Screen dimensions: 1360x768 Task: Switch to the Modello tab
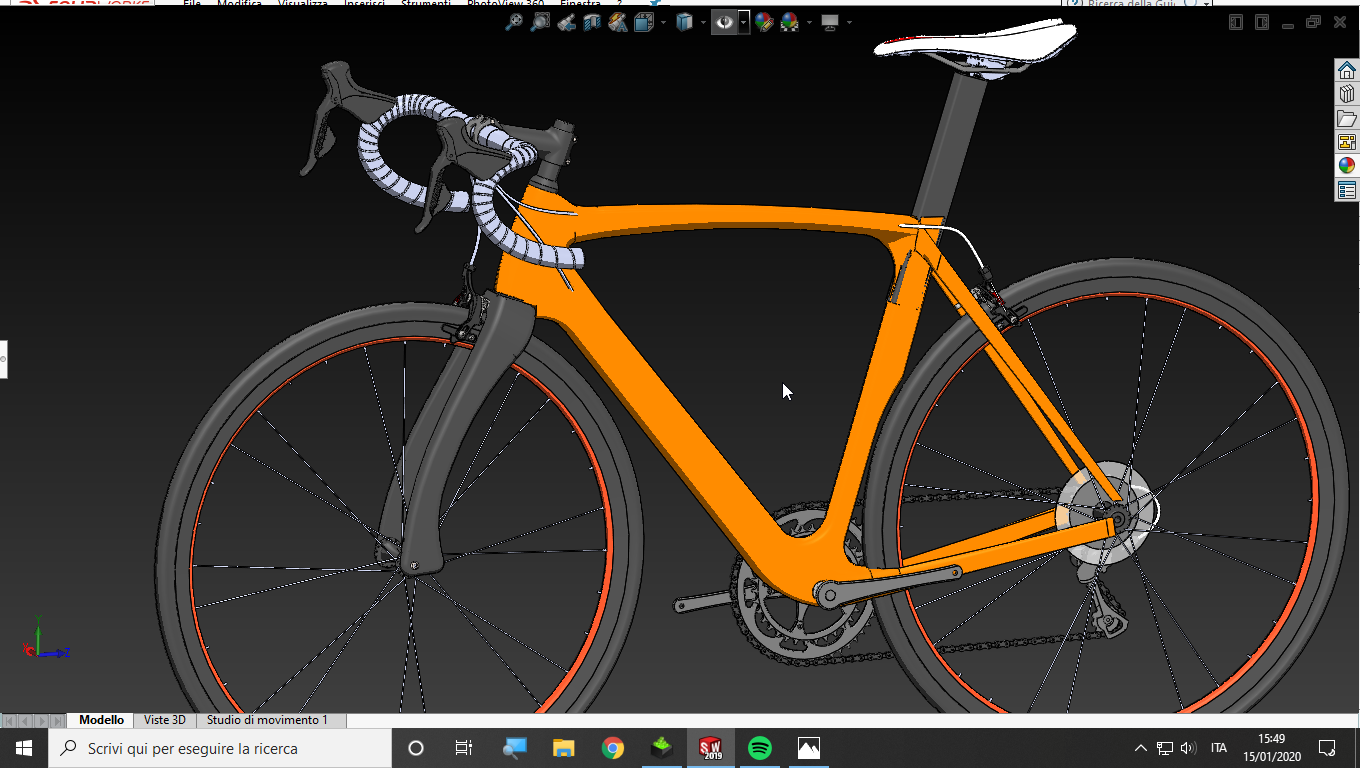point(101,720)
